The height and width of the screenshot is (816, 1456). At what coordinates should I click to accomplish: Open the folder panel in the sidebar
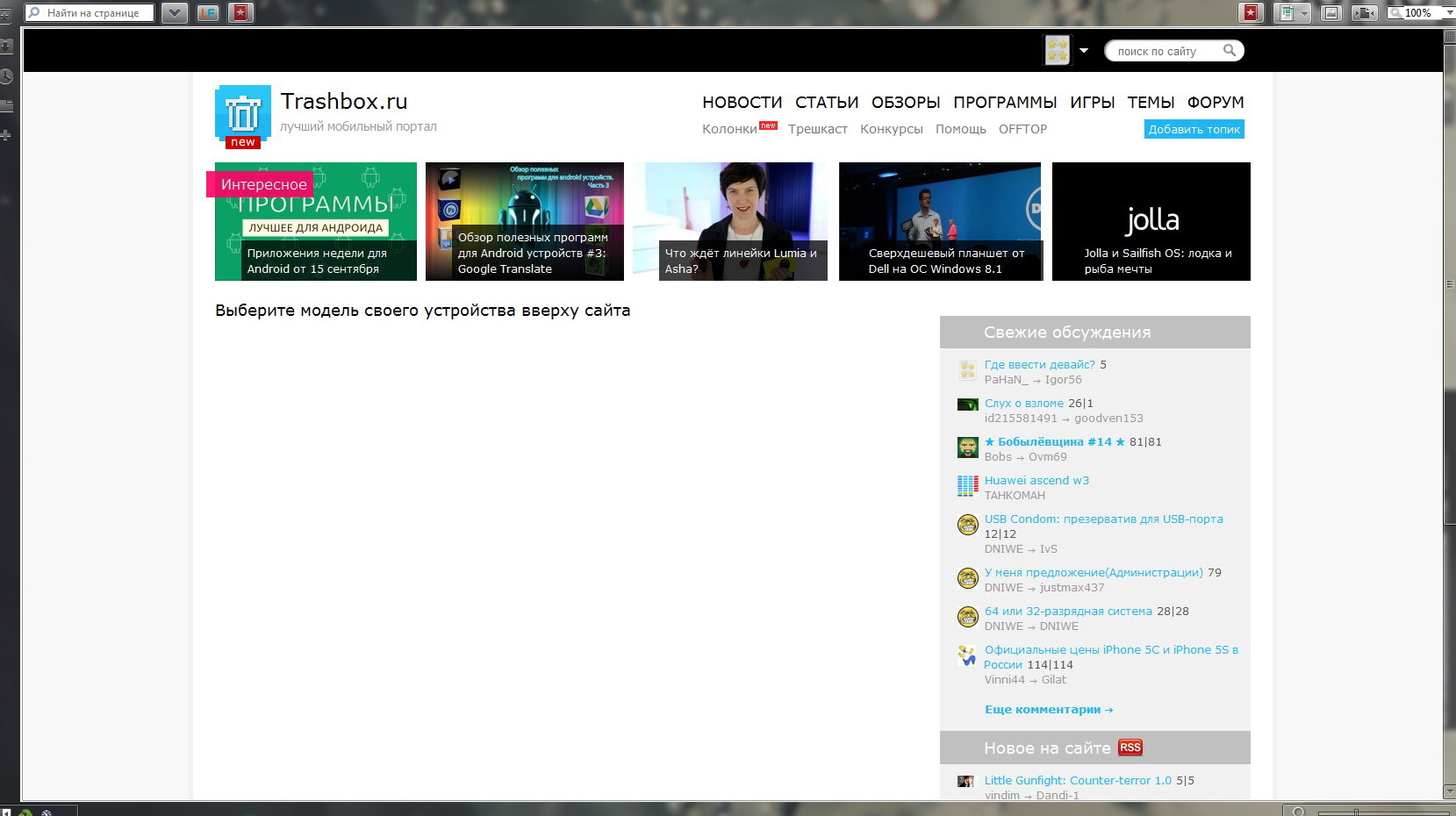pyautogui.click(x=6, y=106)
